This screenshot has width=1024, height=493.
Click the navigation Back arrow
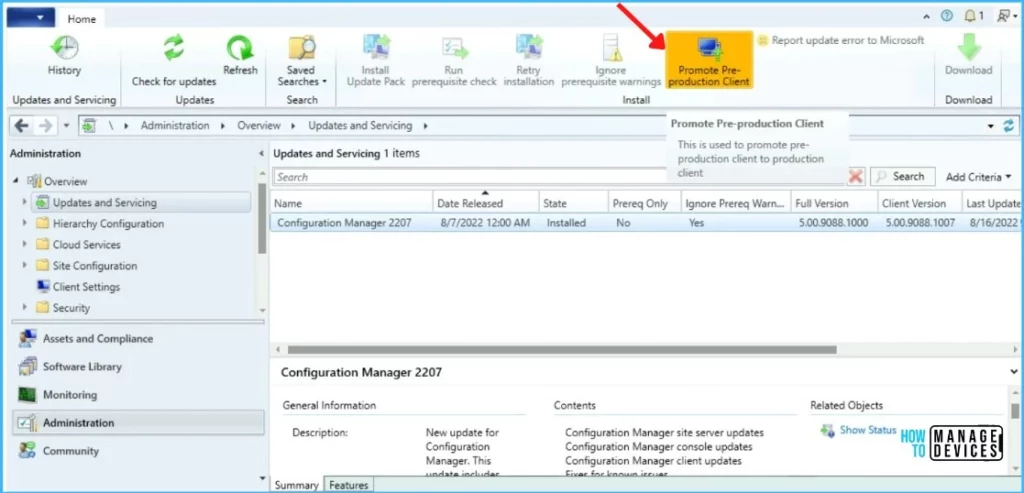pos(22,125)
